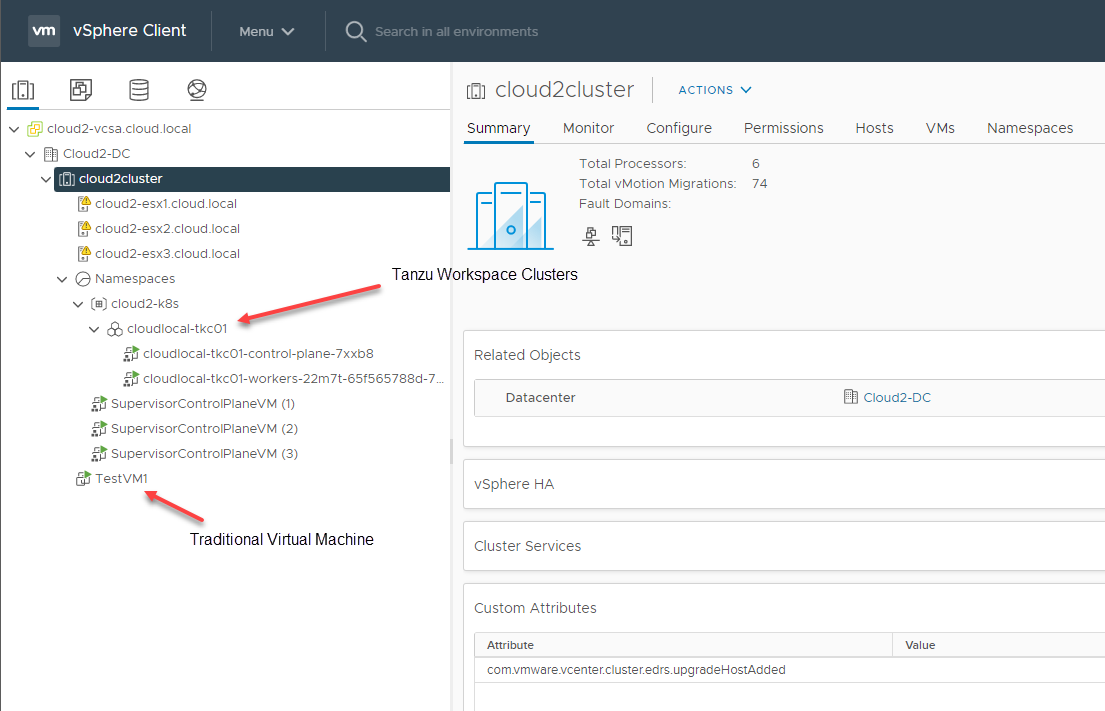Image resolution: width=1105 pixels, height=711 pixels.
Task: Open the ACTIONS dropdown for cloud2cluster
Action: coord(715,90)
